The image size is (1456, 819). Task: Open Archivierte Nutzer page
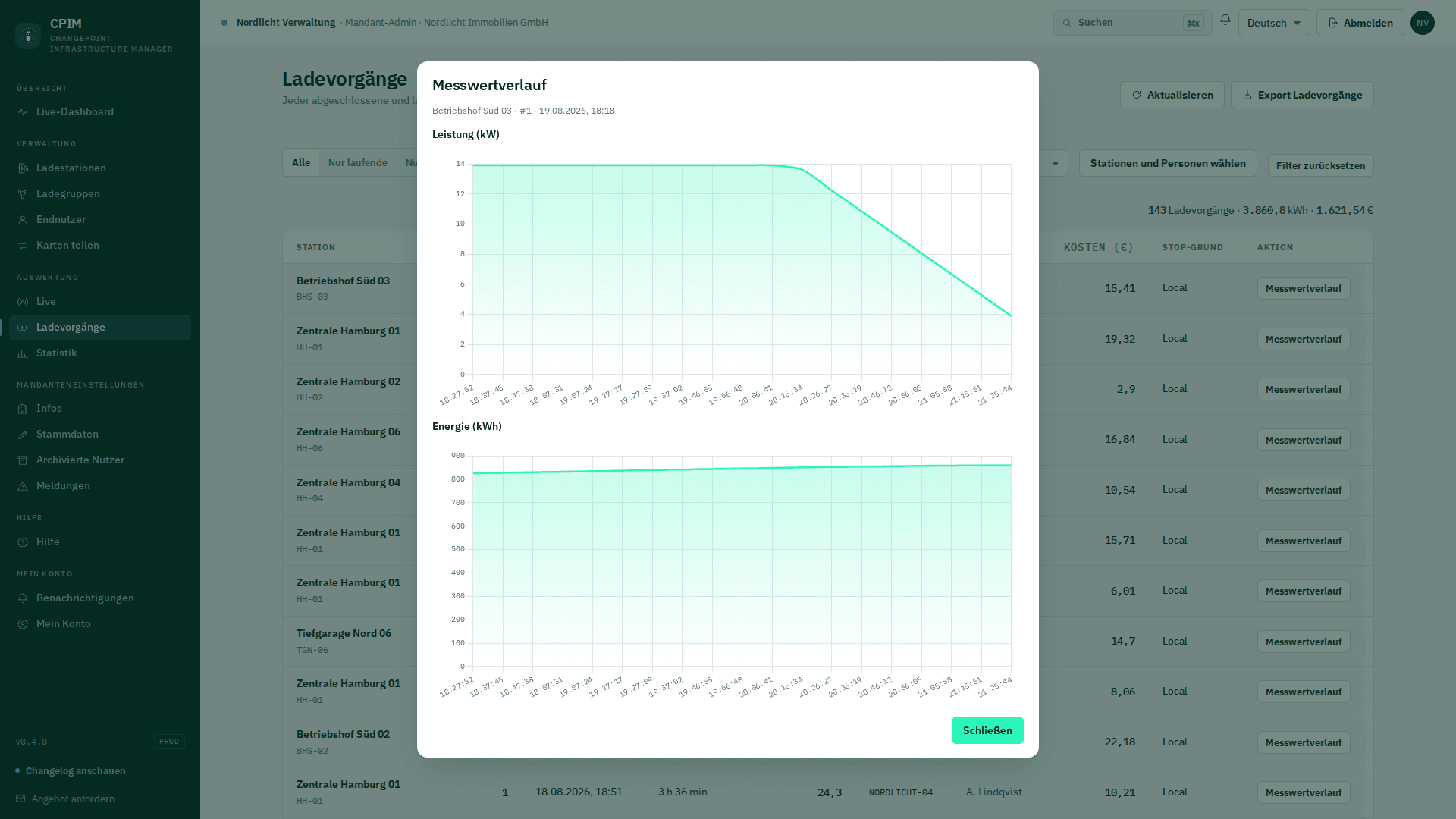coord(100,460)
